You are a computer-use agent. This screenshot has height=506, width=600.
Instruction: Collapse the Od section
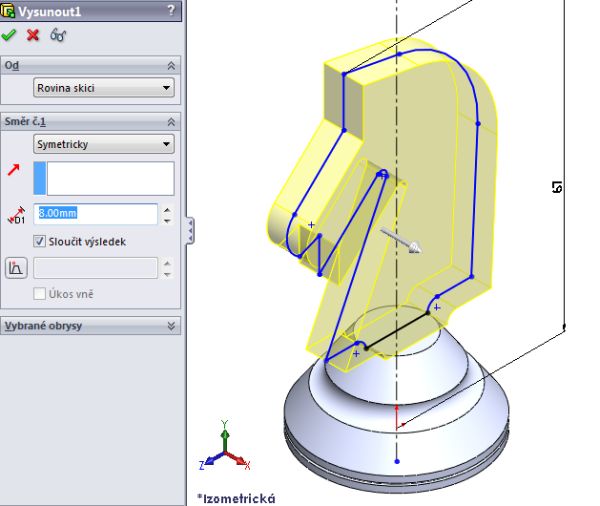click(x=171, y=65)
